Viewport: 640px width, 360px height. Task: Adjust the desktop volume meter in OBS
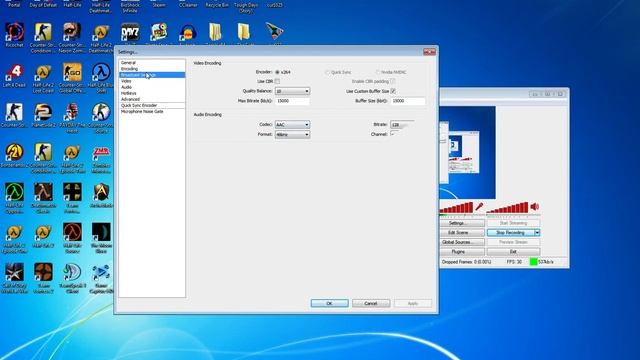click(507, 208)
